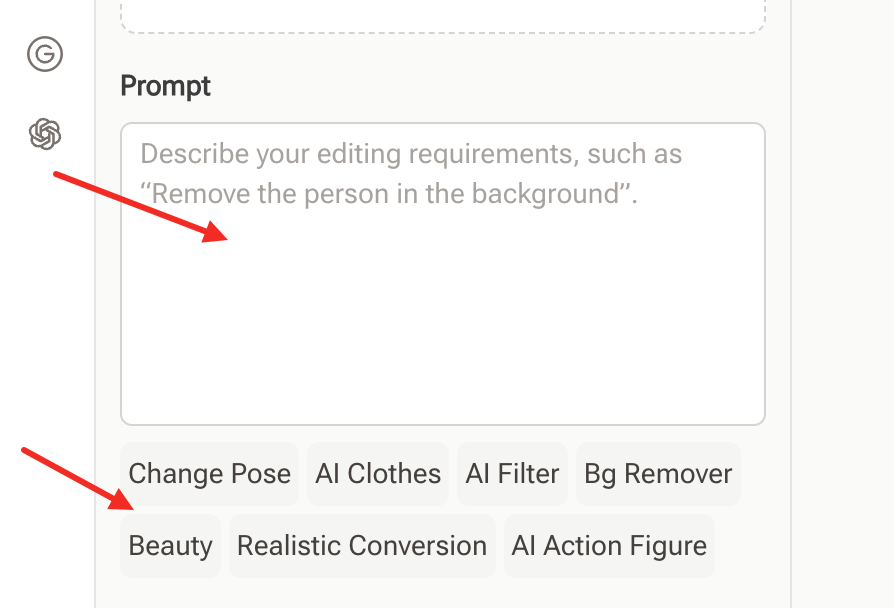Focus the editing requirements input area
The height and width of the screenshot is (608, 894).
[x=442, y=270]
